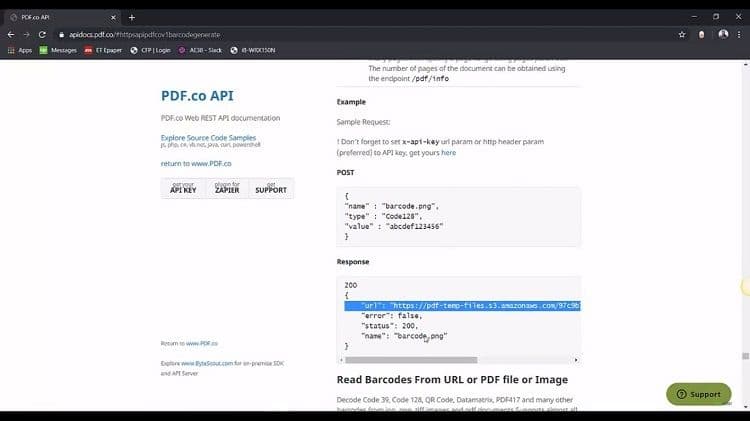This screenshot has height=421, width=750.
Task: Click the get your API KEY button
Action: pyautogui.click(x=183, y=188)
